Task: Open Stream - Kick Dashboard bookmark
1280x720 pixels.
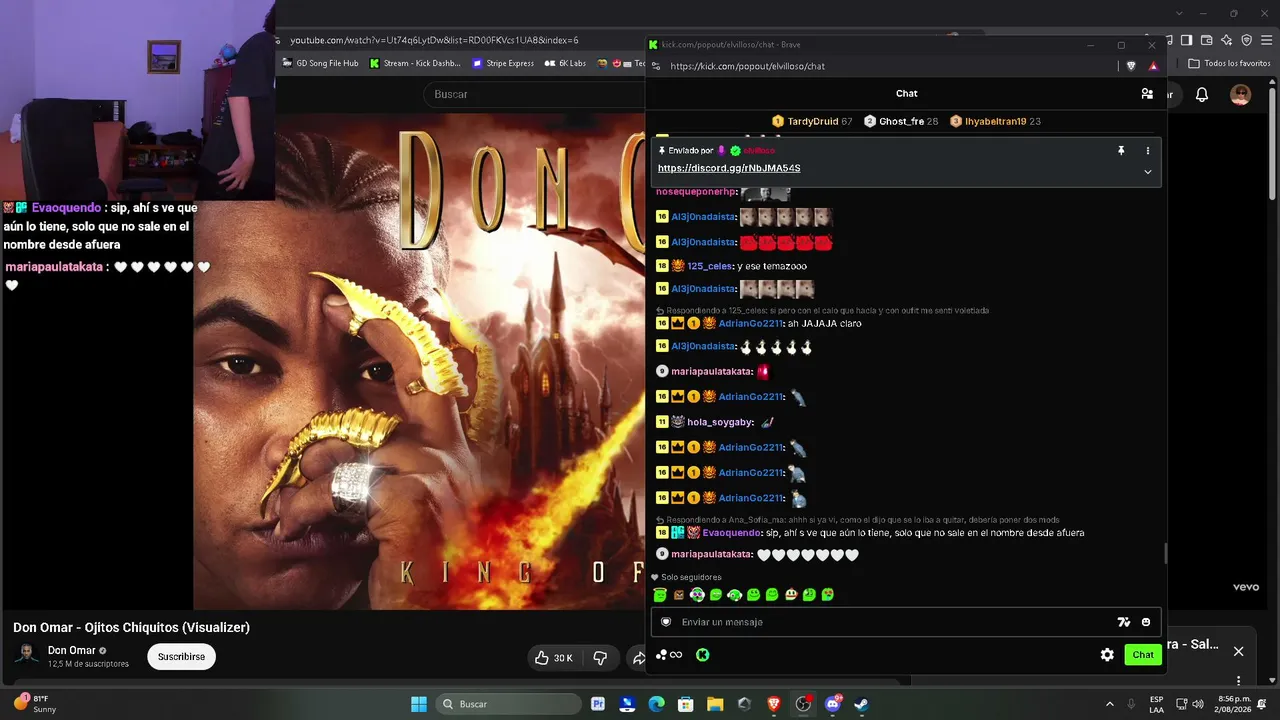Action: 415,63
